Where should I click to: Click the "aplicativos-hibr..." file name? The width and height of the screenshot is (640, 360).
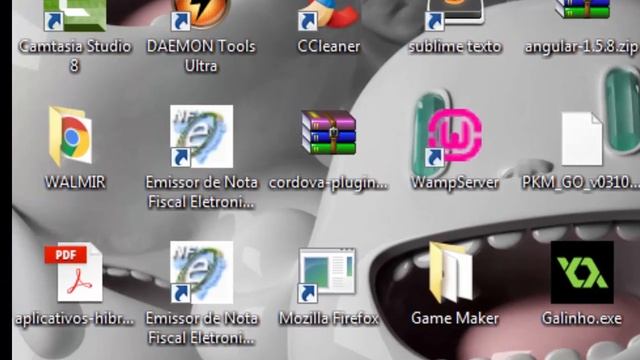[x=75, y=319]
